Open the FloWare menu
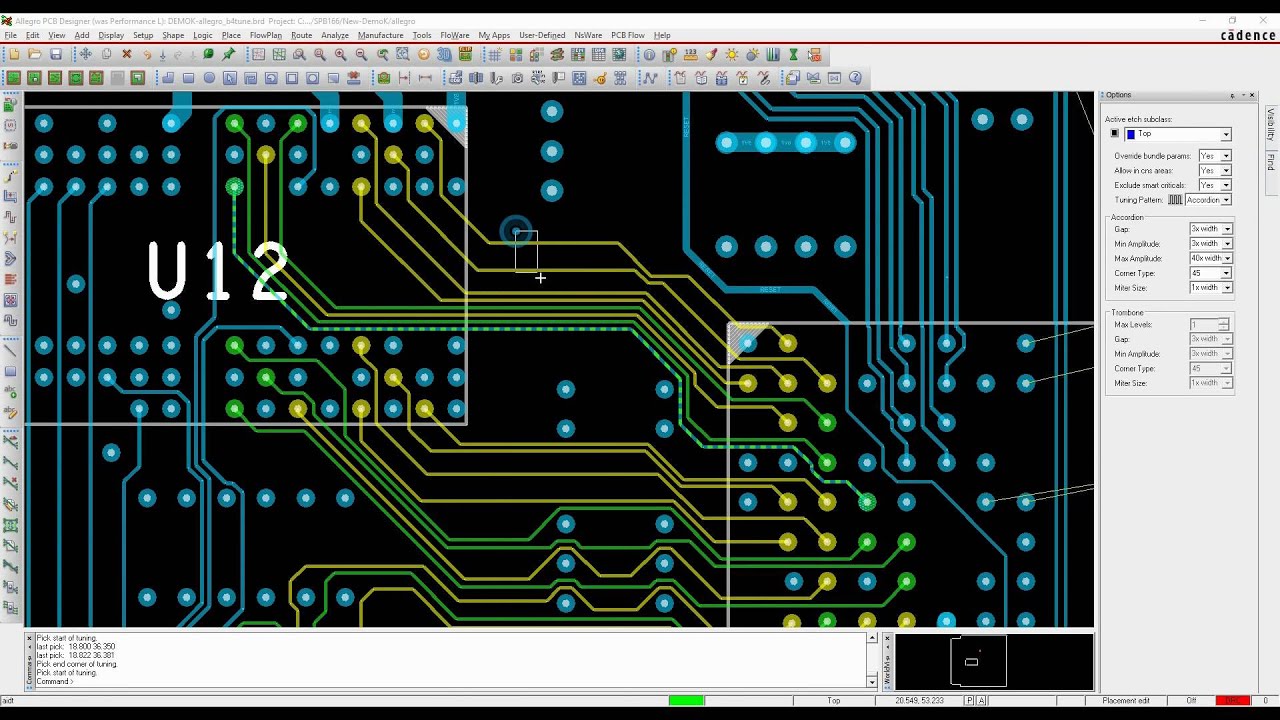This screenshot has width=1280, height=720. [455, 35]
